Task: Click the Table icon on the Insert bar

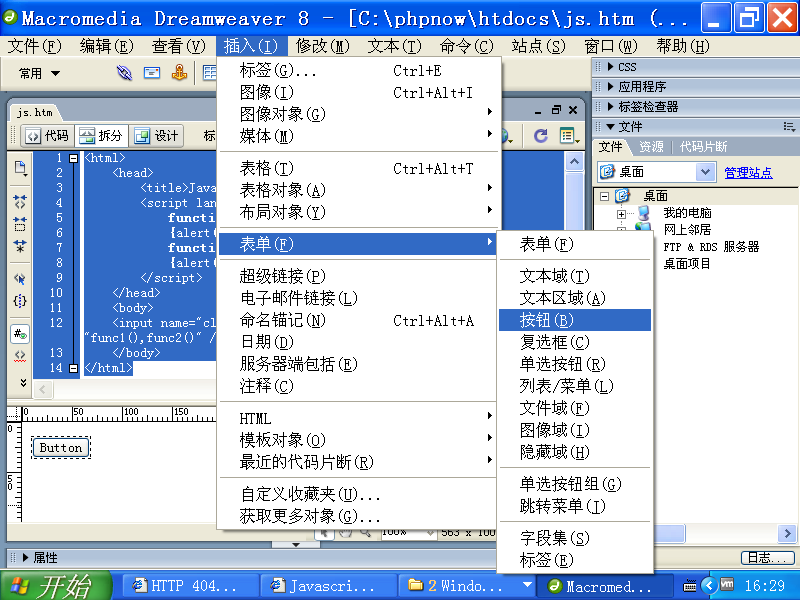Action: [210, 73]
